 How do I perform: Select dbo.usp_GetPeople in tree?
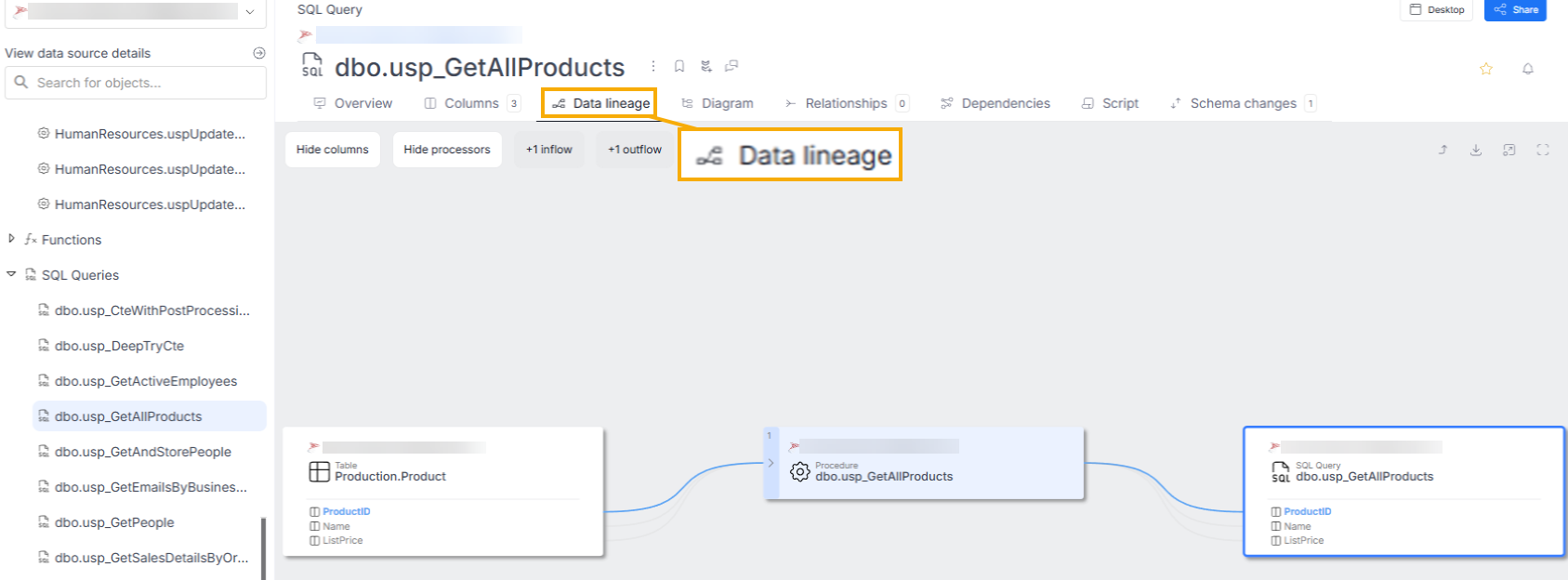(x=149, y=522)
